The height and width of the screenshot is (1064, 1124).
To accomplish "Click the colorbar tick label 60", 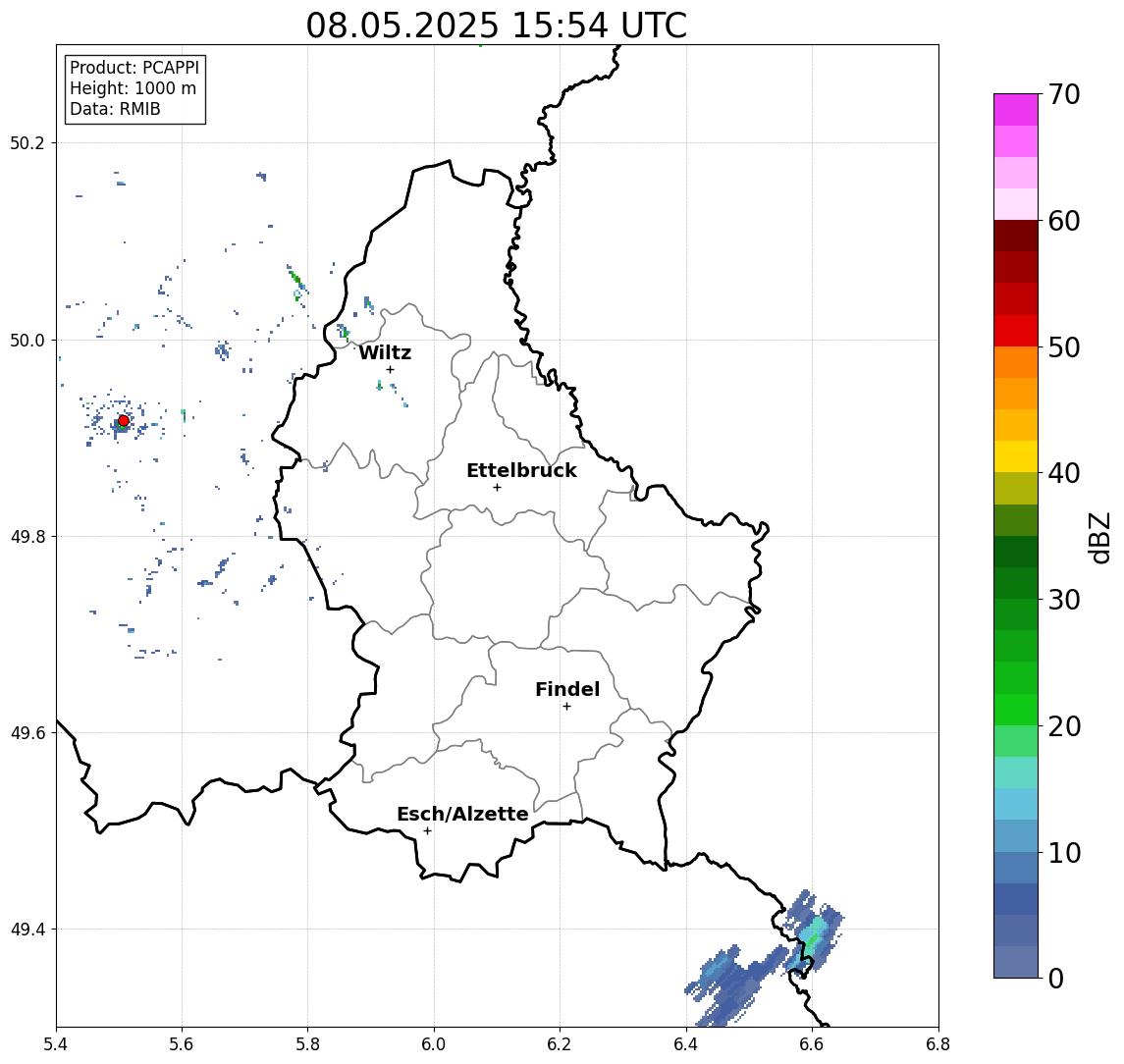I will point(1064,221).
